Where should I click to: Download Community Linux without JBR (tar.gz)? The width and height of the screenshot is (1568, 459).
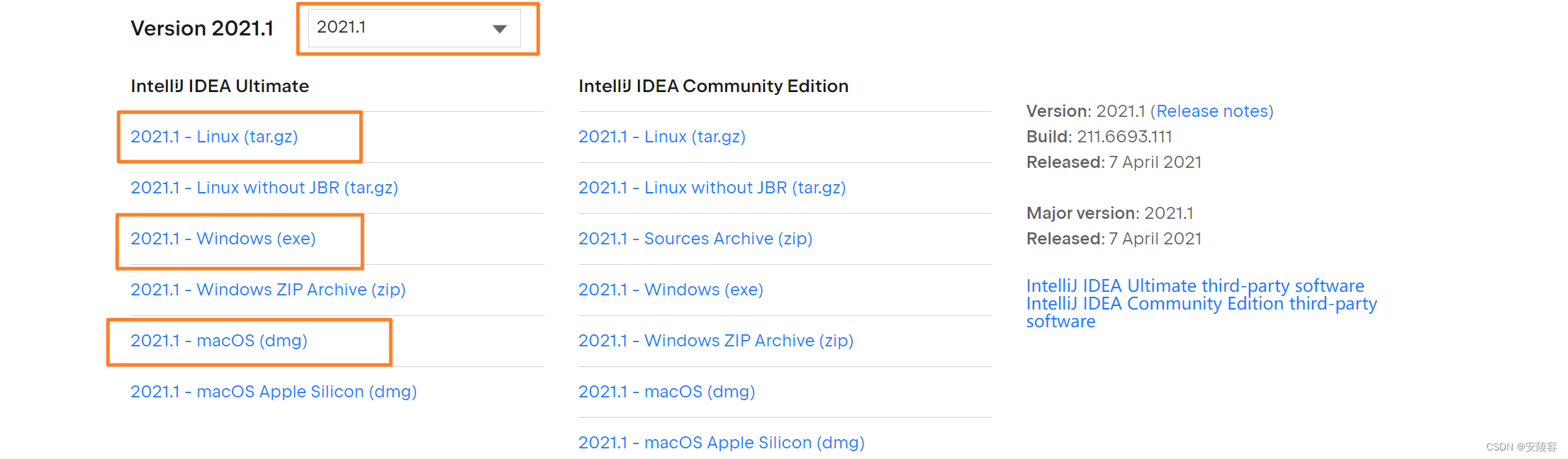[x=712, y=188]
